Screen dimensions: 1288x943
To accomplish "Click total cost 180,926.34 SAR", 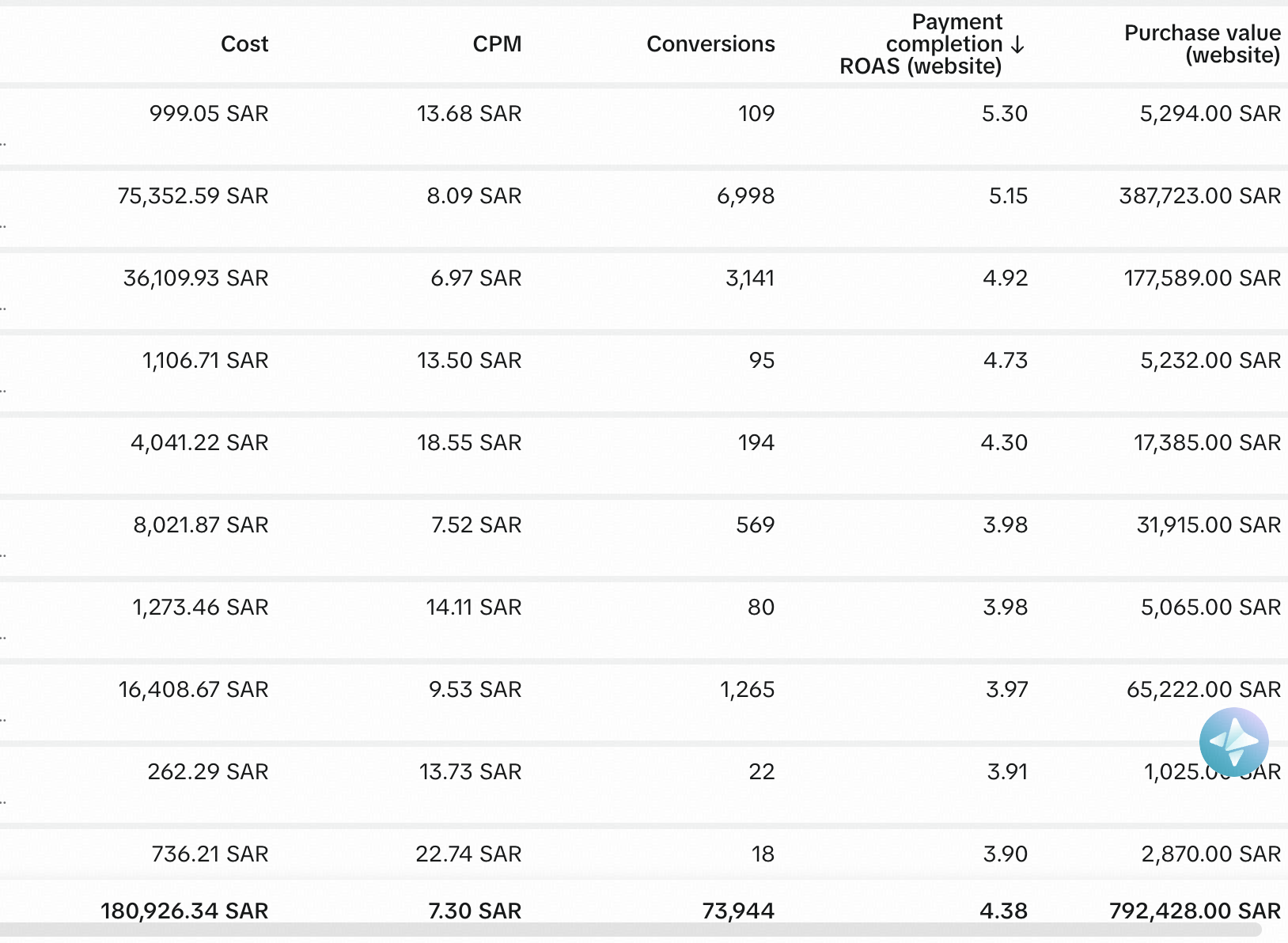I will pyautogui.click(x=184, y=911).
